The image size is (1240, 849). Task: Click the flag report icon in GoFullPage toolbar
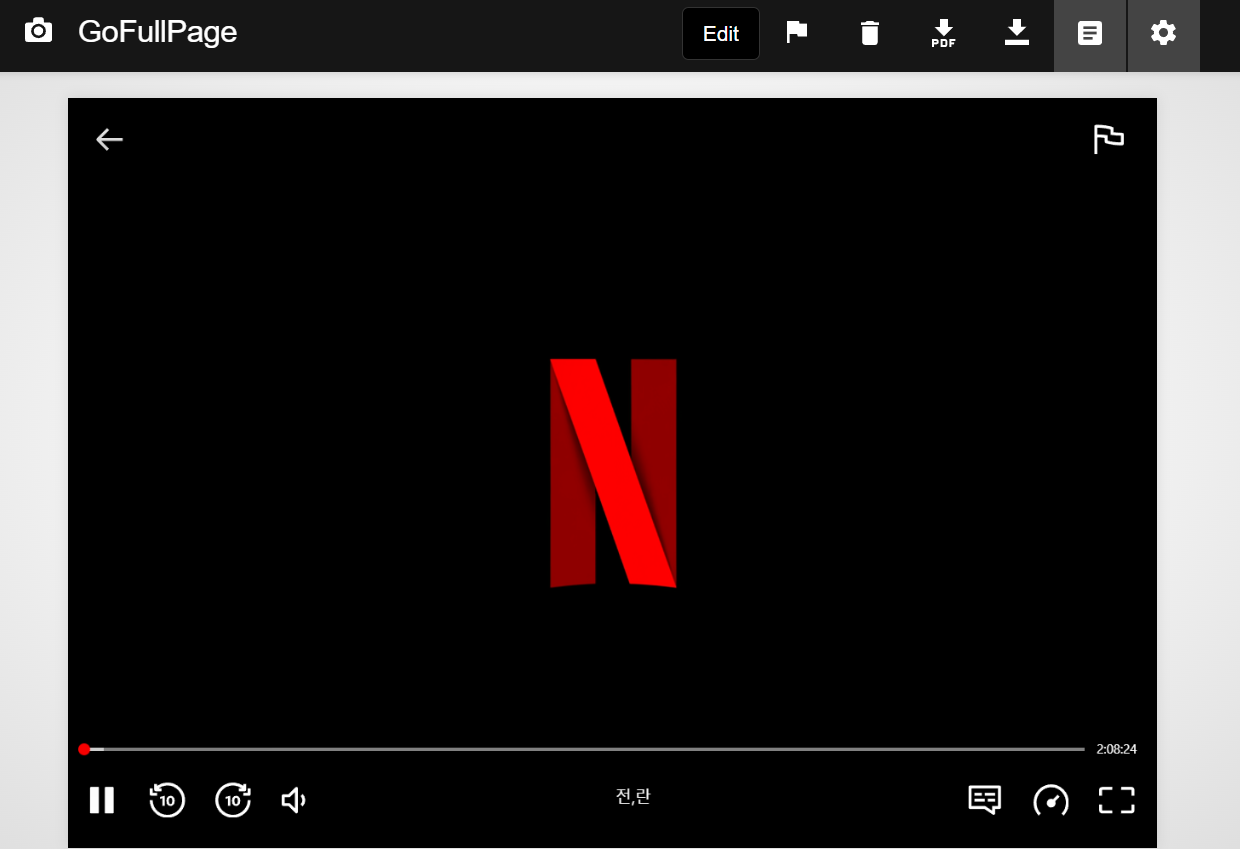click(796, 33)
